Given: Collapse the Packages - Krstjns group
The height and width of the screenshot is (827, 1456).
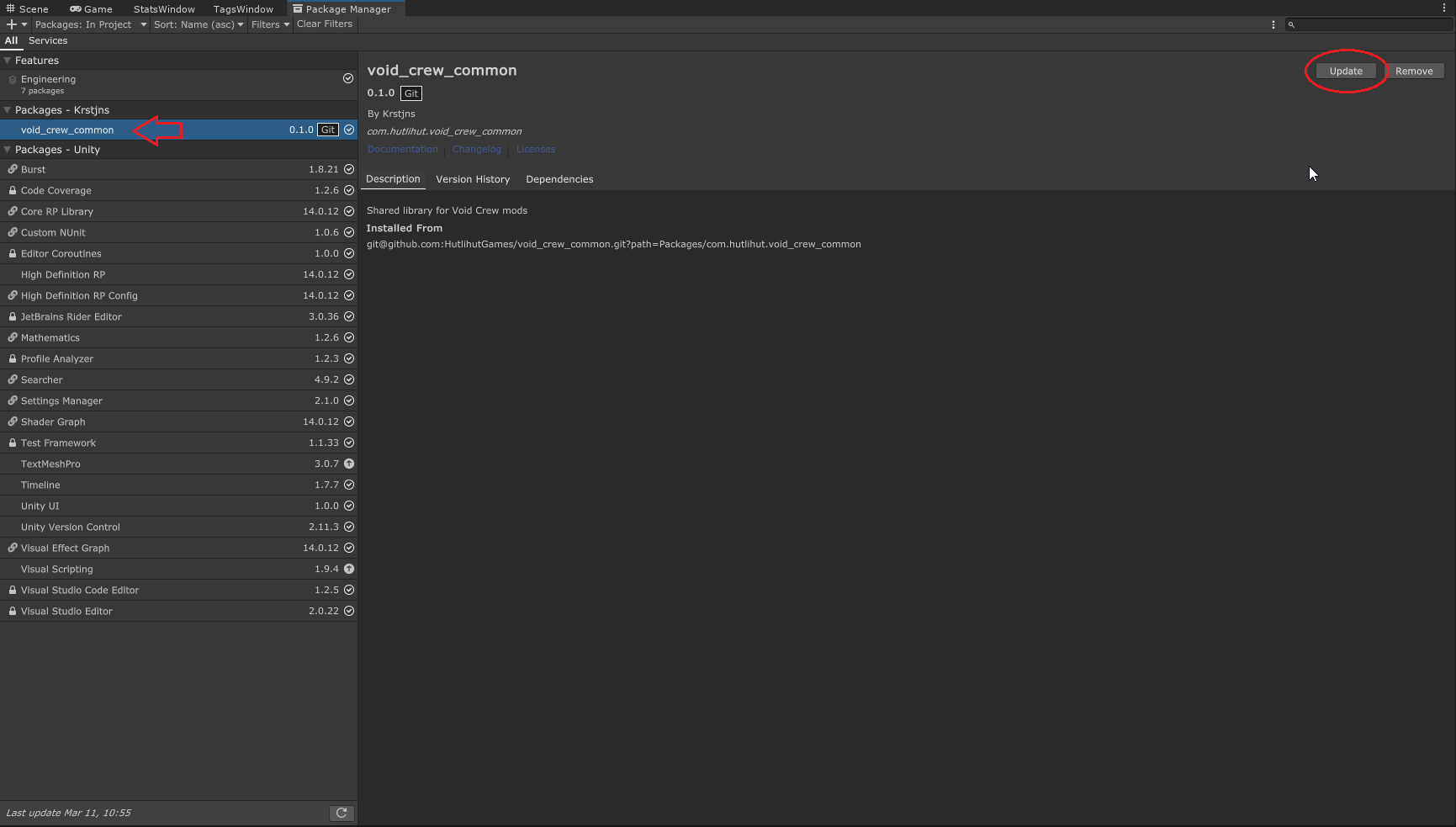Looking at the screenshot, I should tap(8, 110).
